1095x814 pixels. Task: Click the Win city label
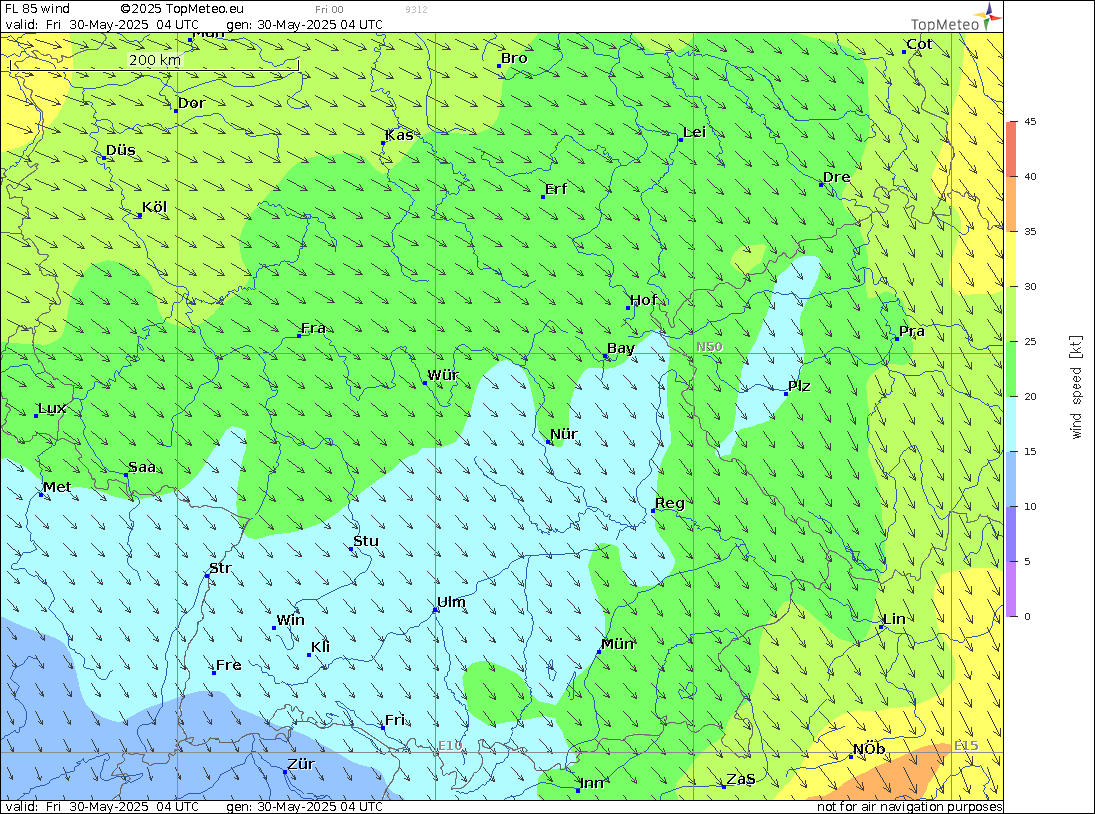click(291, 620)
